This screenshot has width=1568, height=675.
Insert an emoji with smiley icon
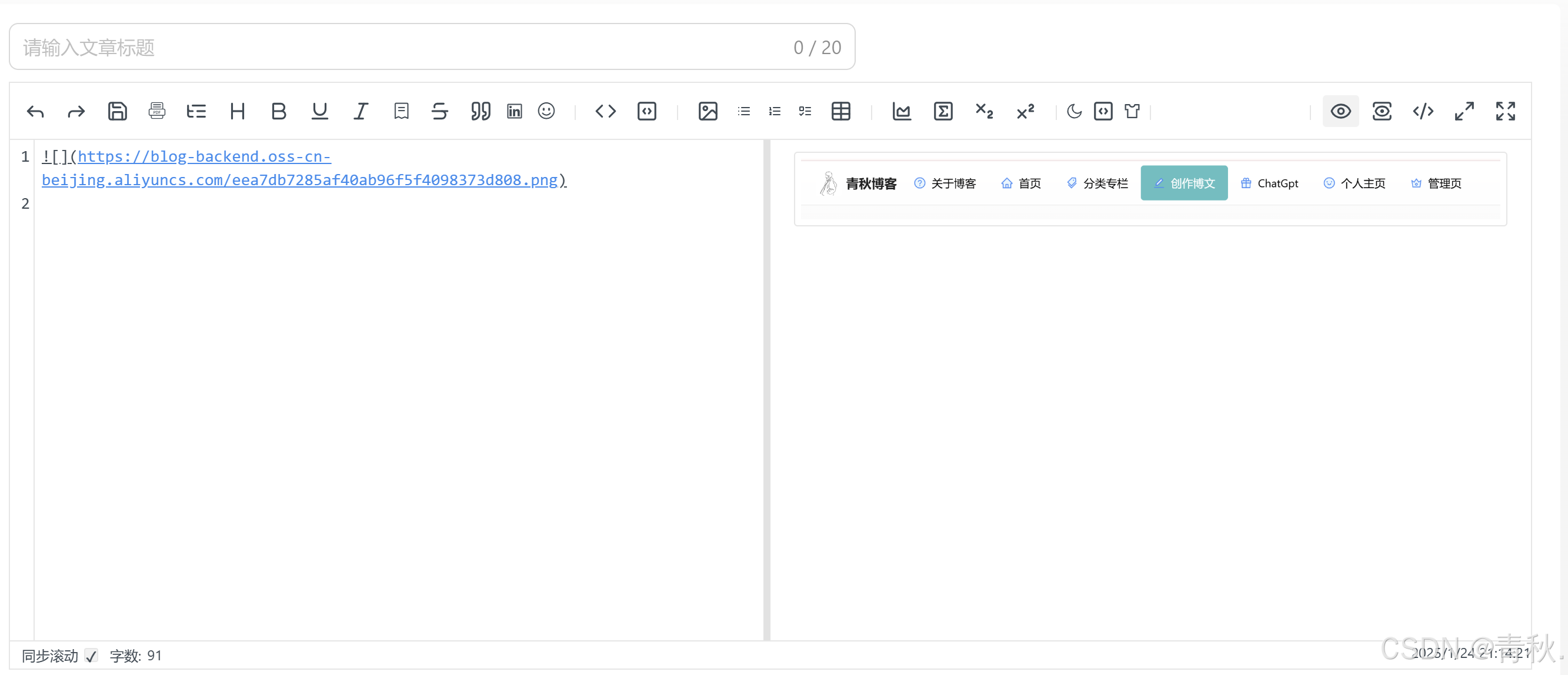(546, 111)
